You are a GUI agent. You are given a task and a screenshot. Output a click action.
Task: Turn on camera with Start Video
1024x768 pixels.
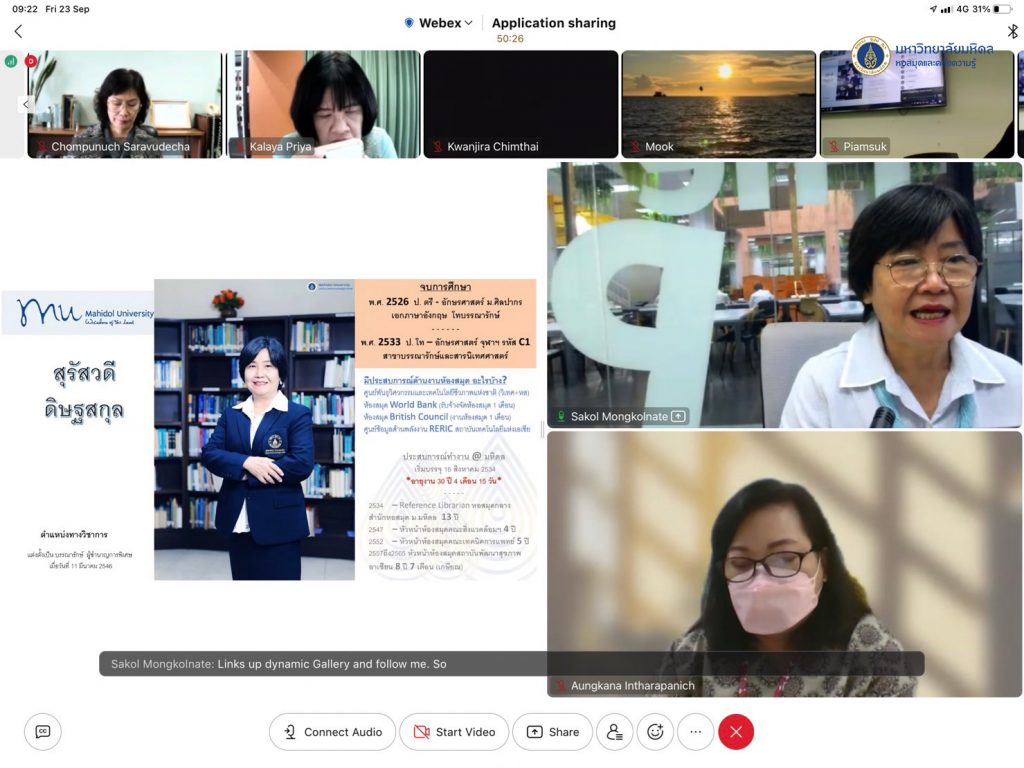[454, 732]
